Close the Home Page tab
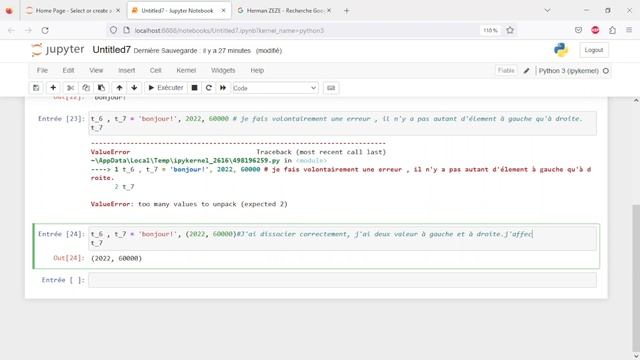The width and height of the screenshot is (640, 360). (118, 11)
